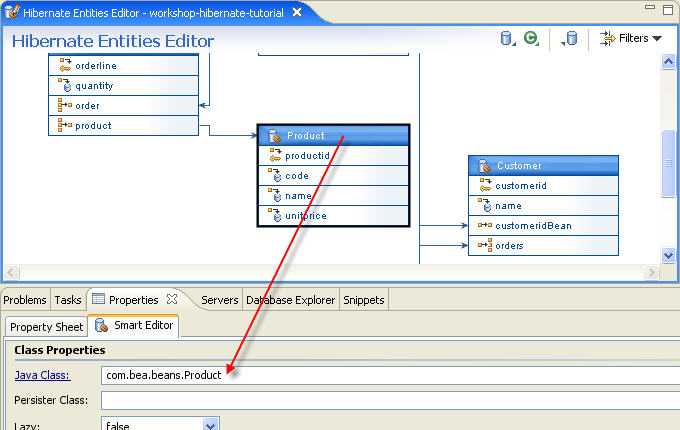Click the product many-to-one icon
The width and height of the screenshot is (680, 430).
coord(65,125)
